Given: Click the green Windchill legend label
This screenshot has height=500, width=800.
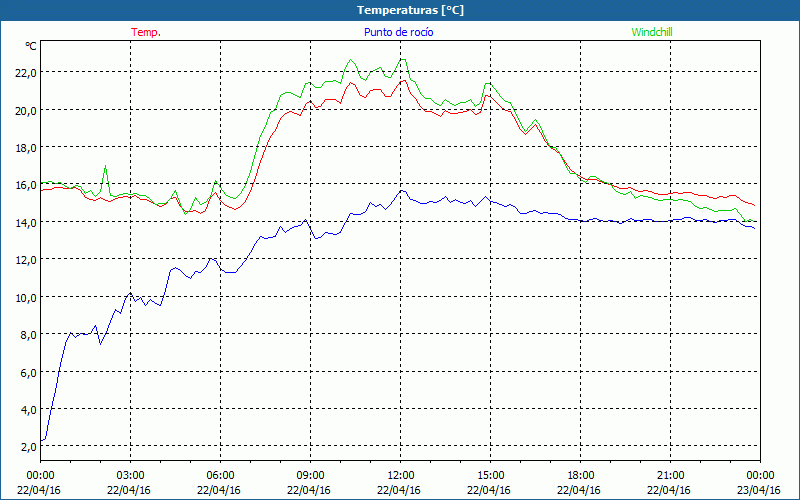Looking at the screenshot, I should [652, 32].
